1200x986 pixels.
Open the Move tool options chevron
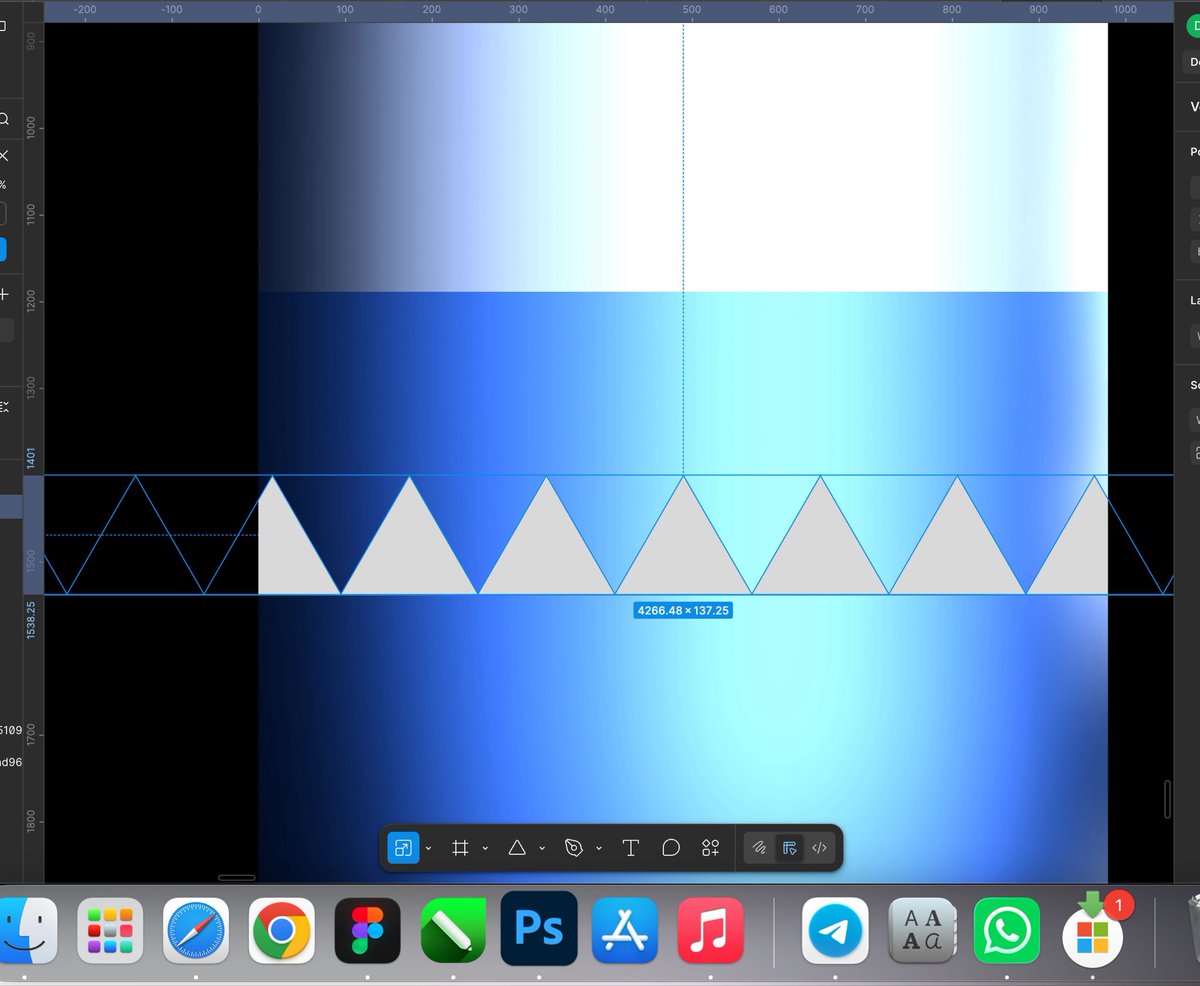pyautogui.click(x=429, y=848)
